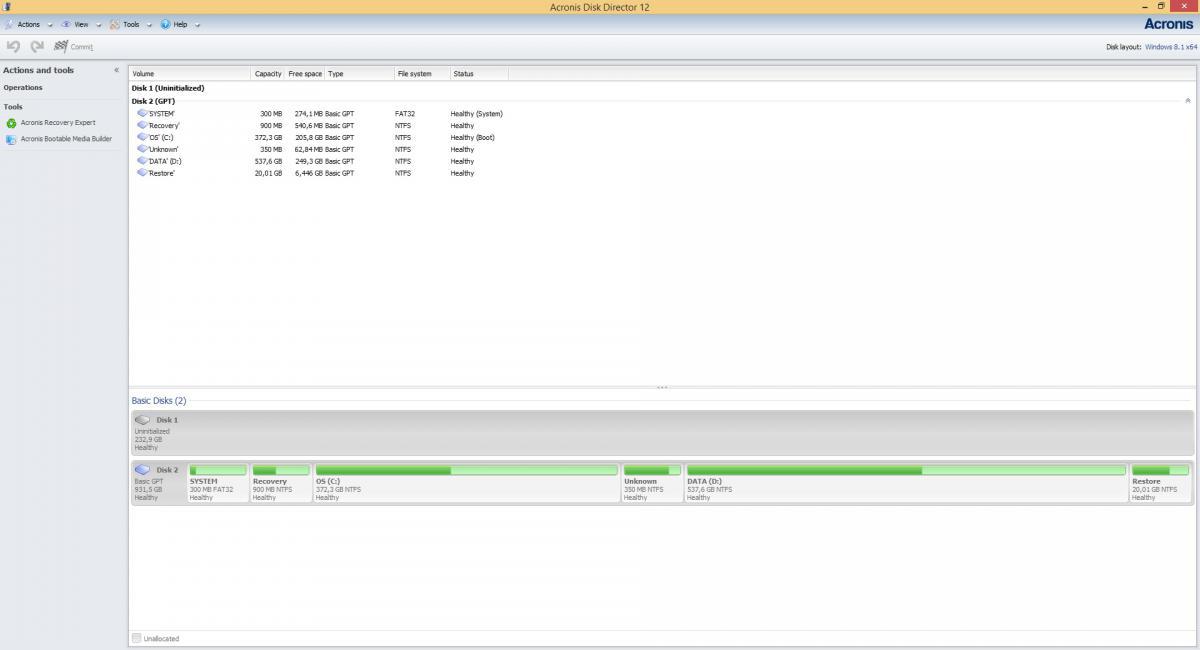The image size is (1200, 650).
Task: Select the Recovery partition block in disk map
Action: (281, 483)
